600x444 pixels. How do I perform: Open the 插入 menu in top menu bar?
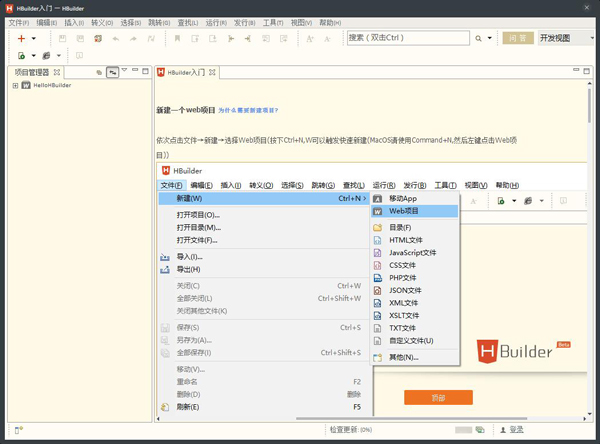click(x=74, y=23)
